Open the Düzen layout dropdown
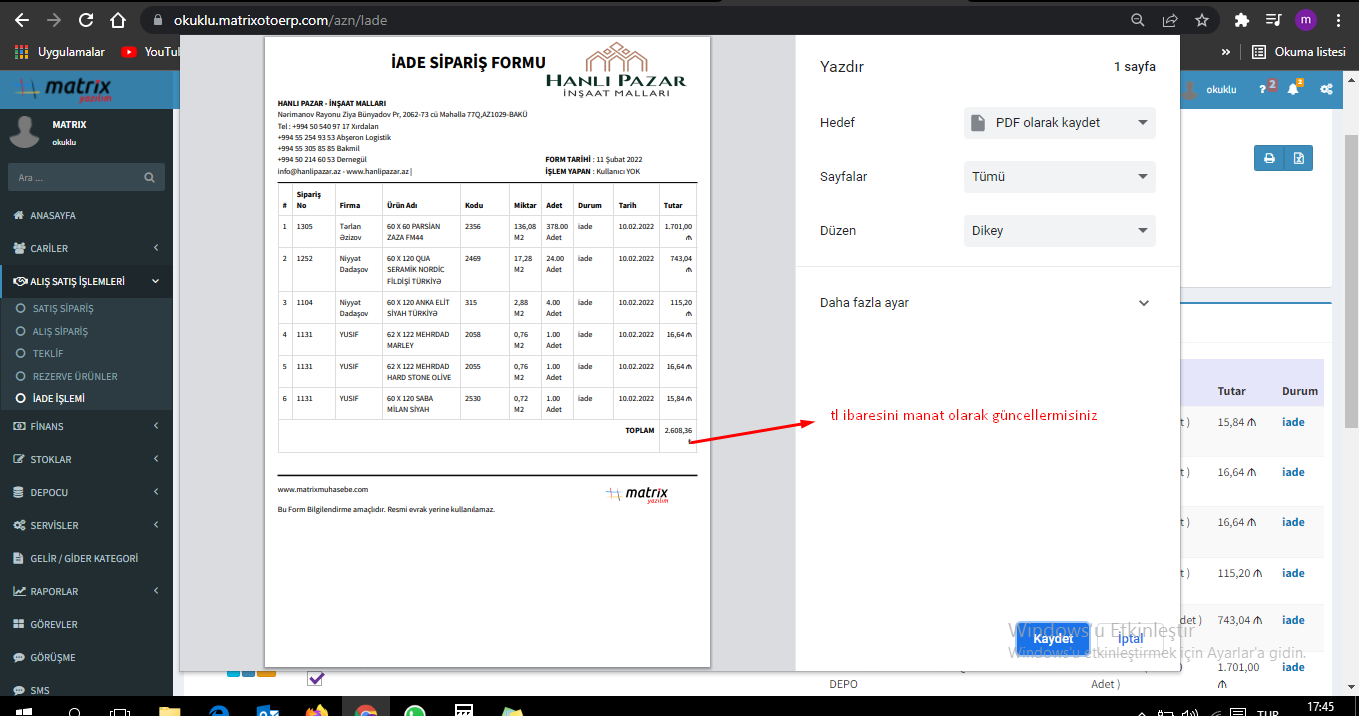This screenshot has width=1359, height=716. click(1059, 231)
